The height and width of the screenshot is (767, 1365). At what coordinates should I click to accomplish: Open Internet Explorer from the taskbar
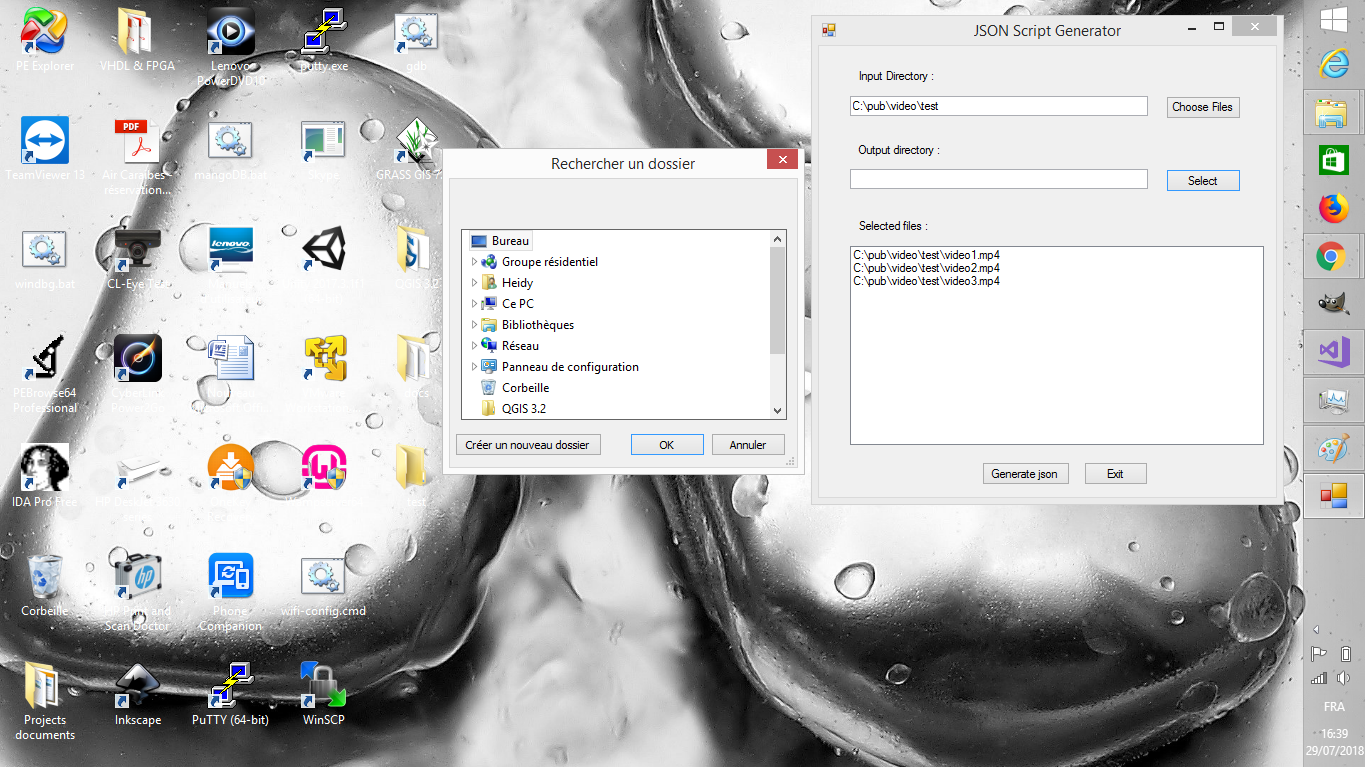(1333, 64)
